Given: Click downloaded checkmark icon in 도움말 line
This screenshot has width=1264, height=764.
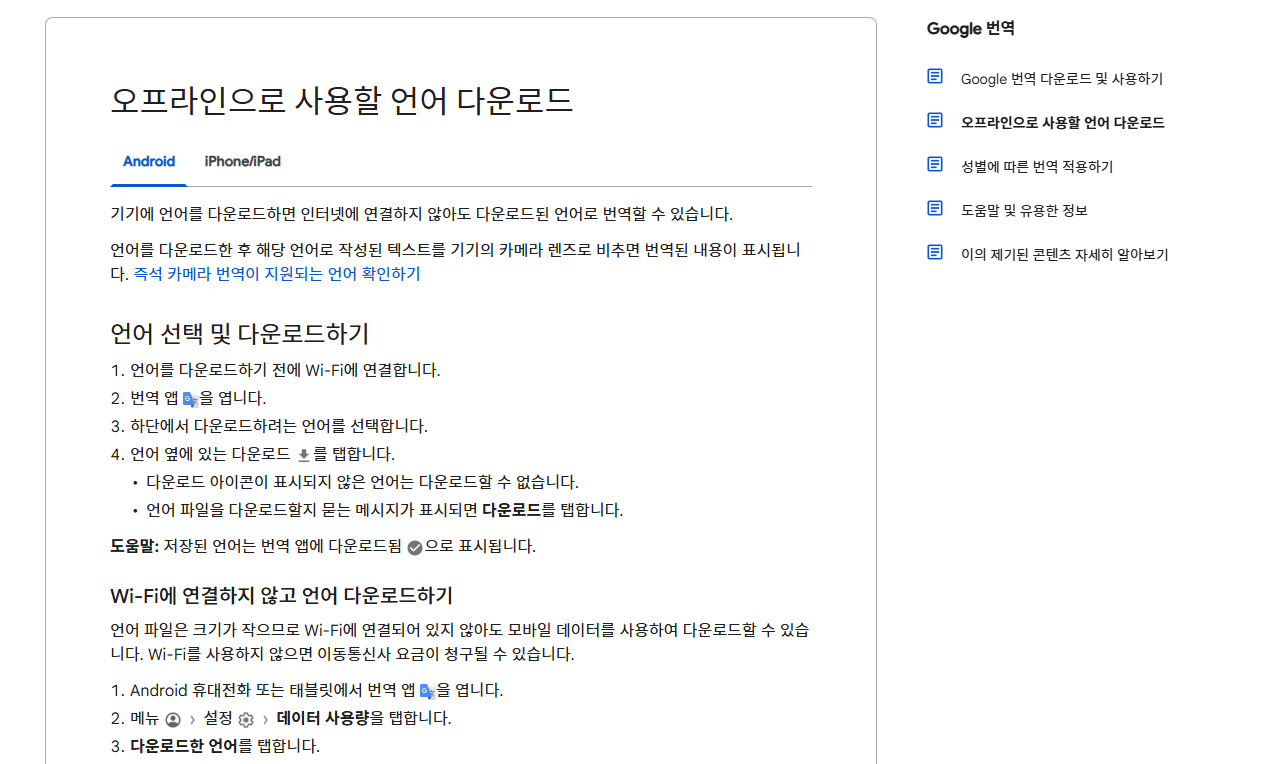Looking at the screenshot, I should click(415, 547).
